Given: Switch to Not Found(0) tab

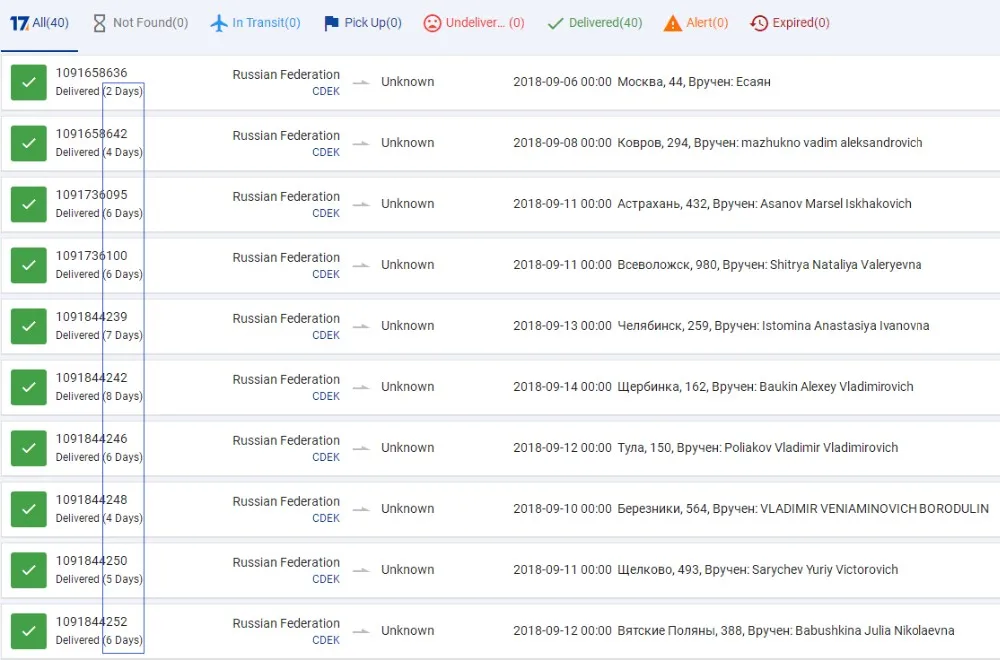Looking at the screenshot, I should coord(140,23).
